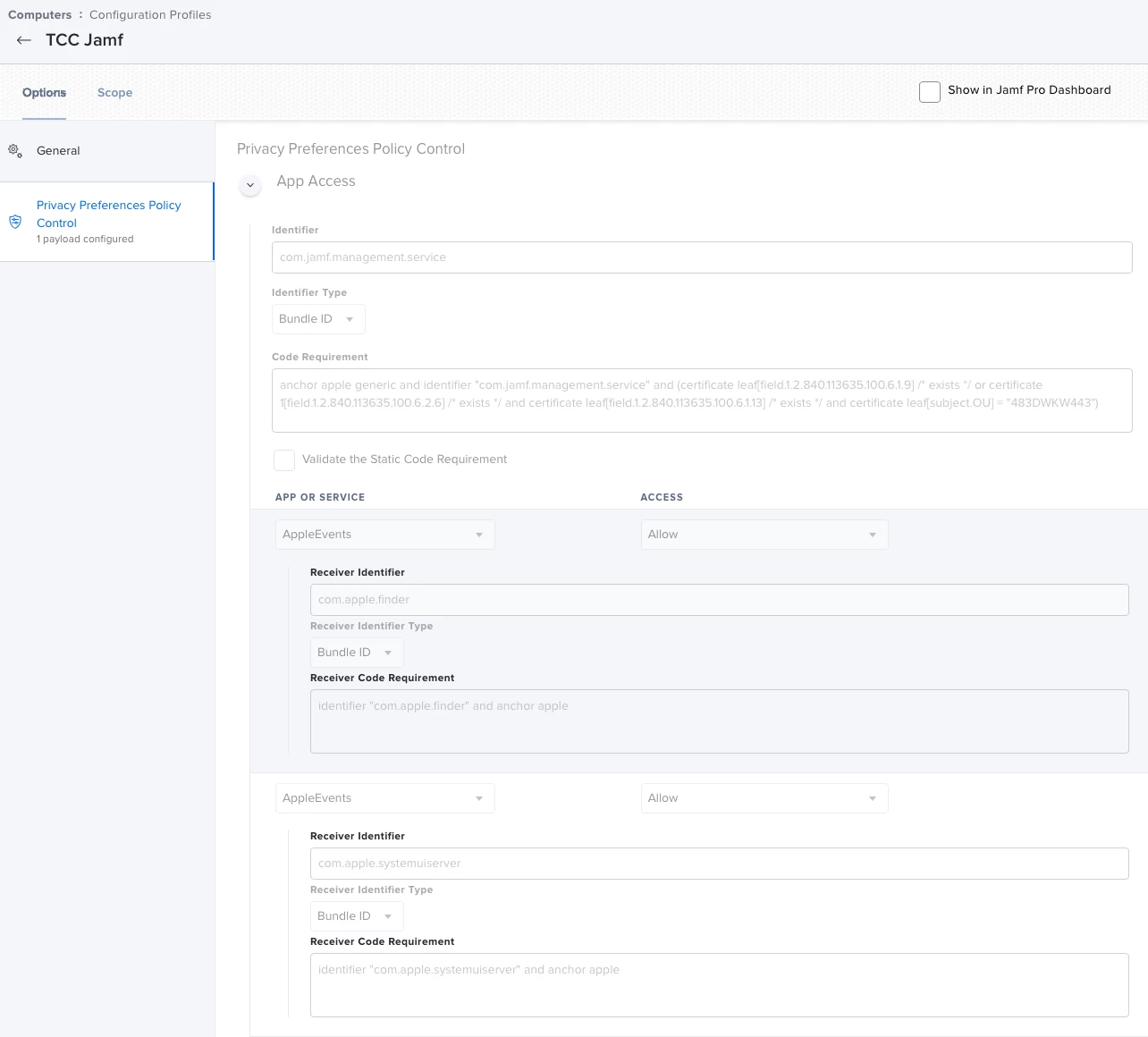Toggle Show in Jamf Pro Dashboard checkbox
1148x1037 pixels.
click(x=930, y=91)
